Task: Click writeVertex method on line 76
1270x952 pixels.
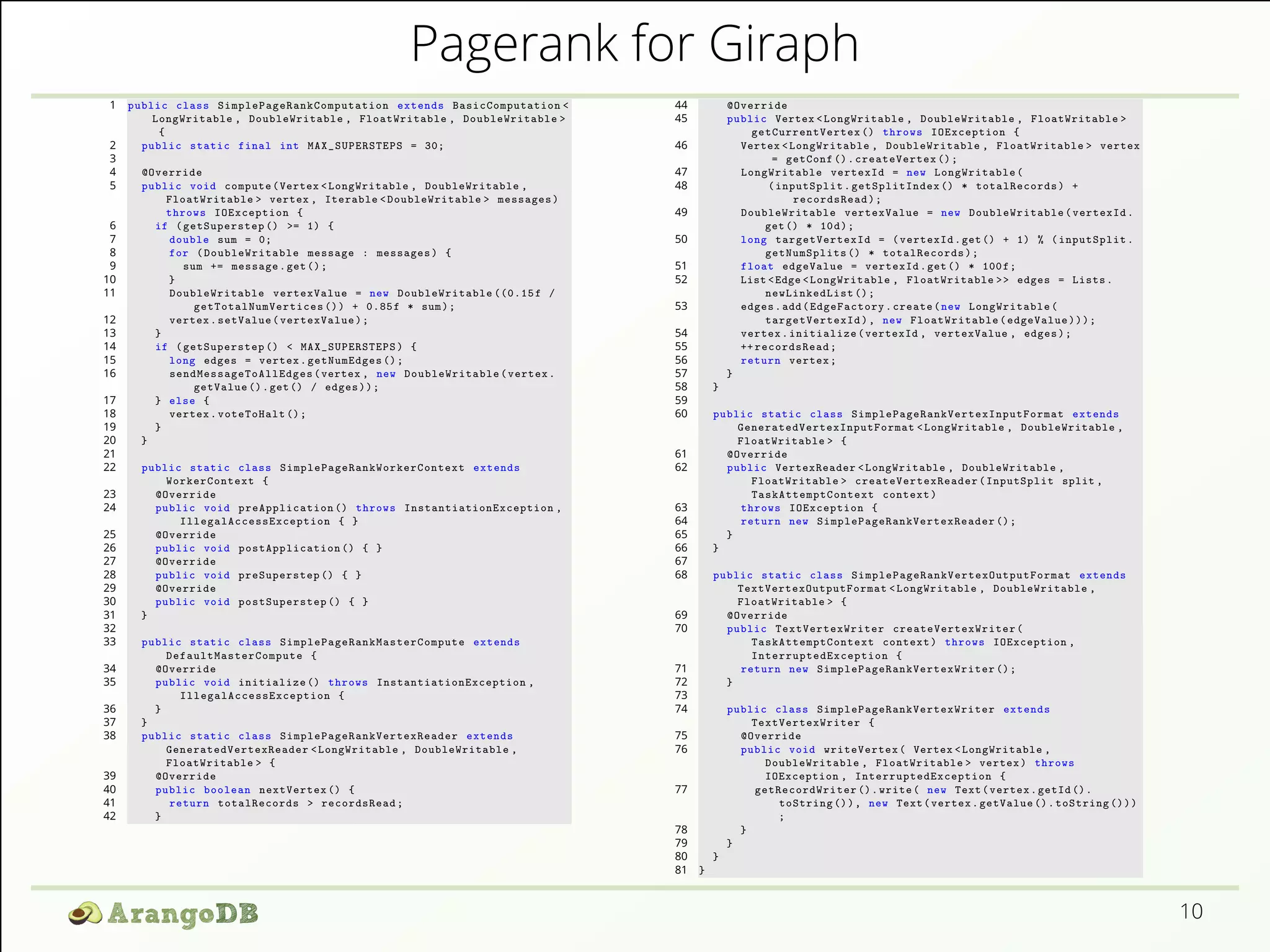Action: [x=861, y=750]
